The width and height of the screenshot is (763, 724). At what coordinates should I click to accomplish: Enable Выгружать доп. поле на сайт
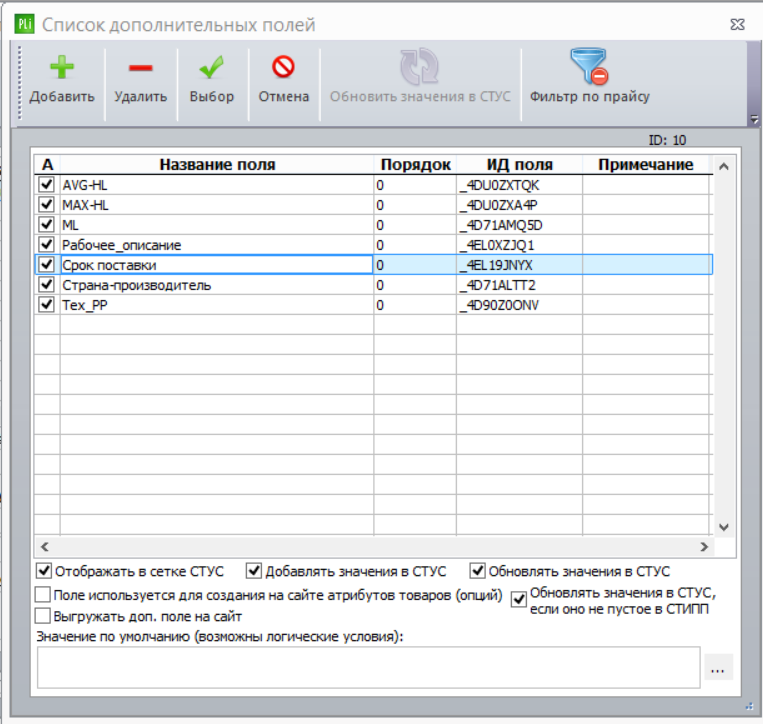click(x=43, y=616)
